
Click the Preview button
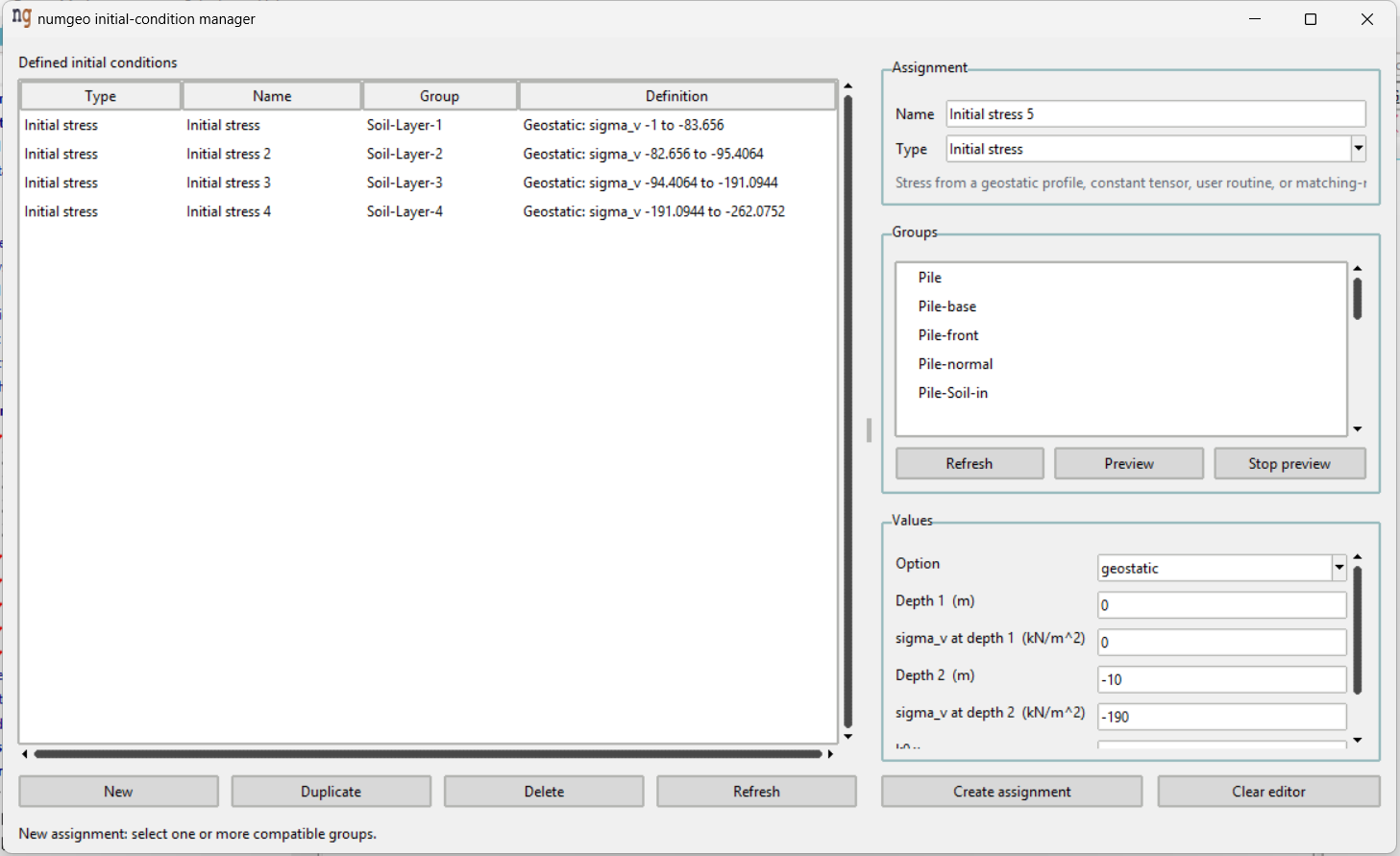click(x=1129, y=463)
